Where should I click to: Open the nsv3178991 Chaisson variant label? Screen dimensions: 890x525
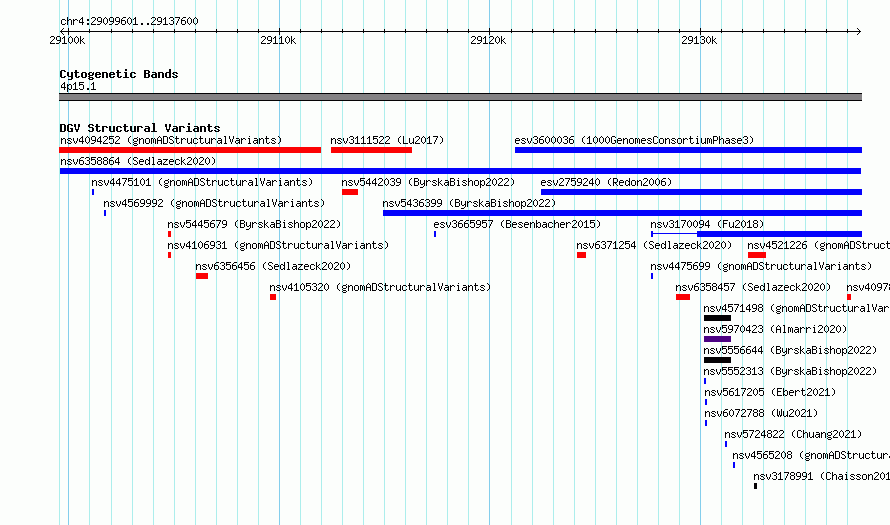pyautogui.click(x=821, y=476)
